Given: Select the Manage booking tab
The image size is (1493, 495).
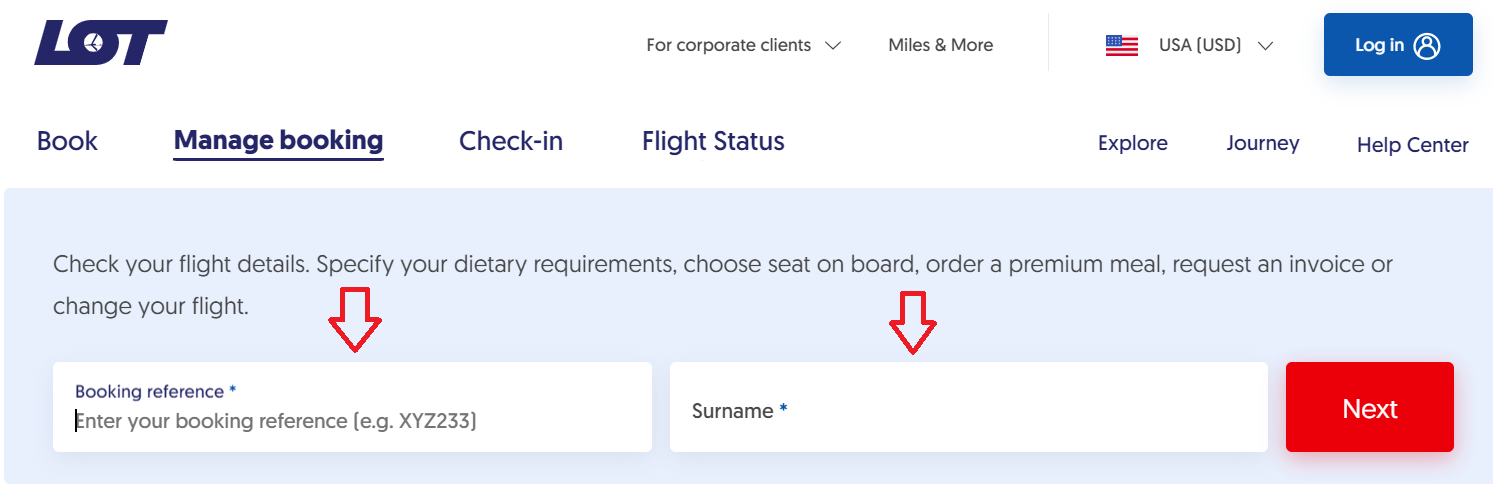Looking at the screenshot, I should coord(278,141).
